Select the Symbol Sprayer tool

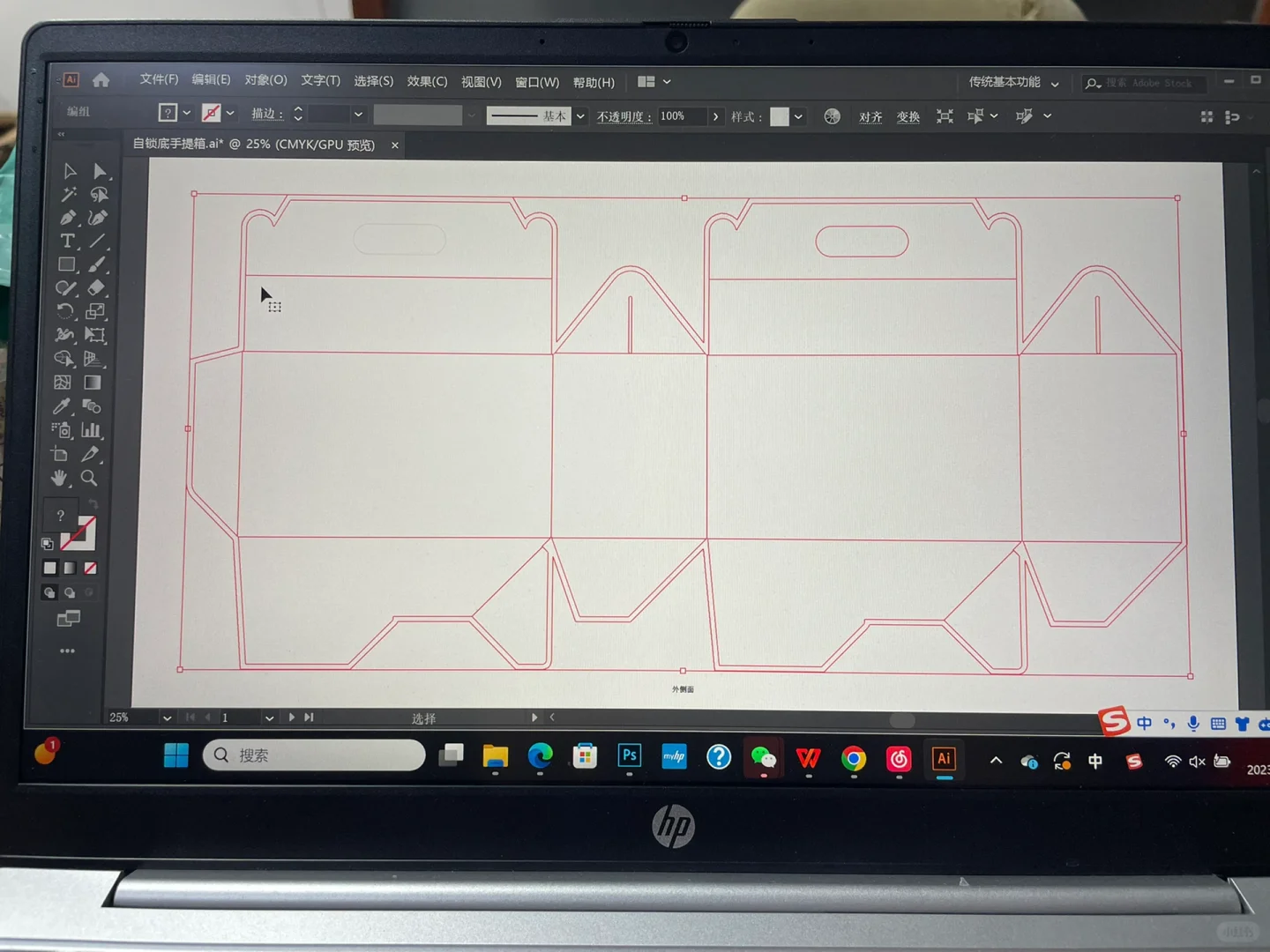(x=61, y=430)
